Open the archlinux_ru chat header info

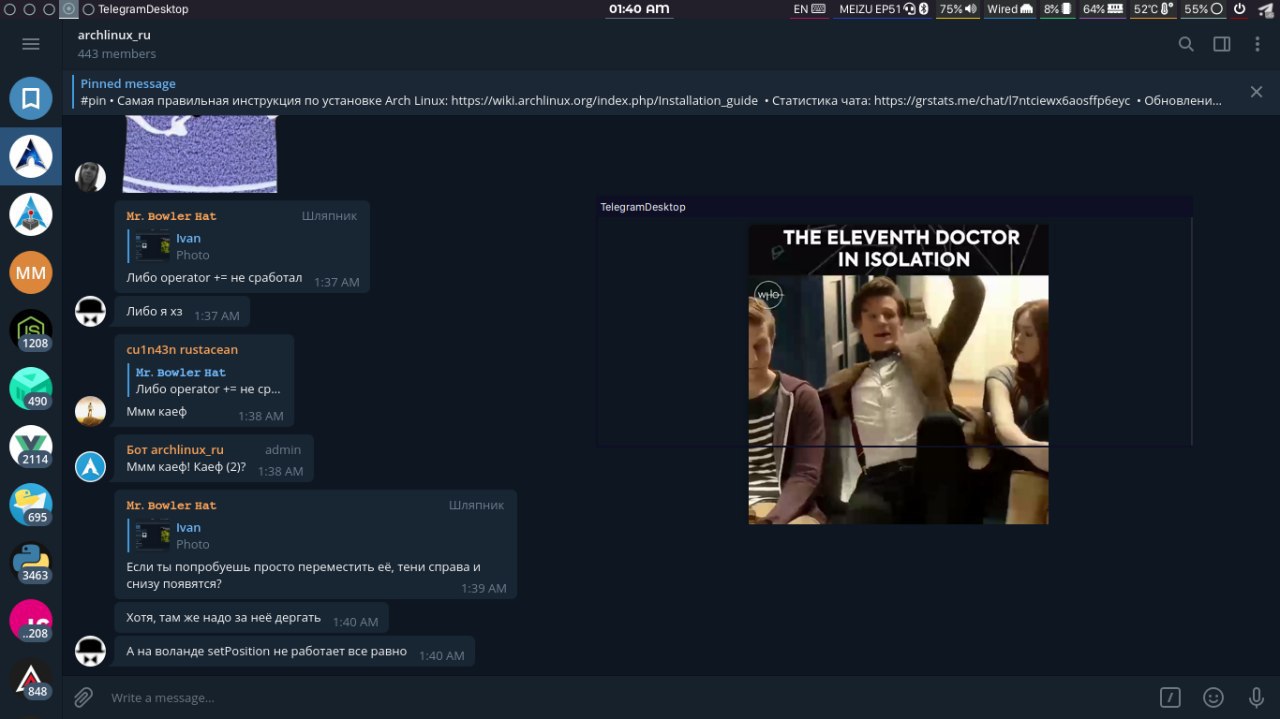point(117,44)
